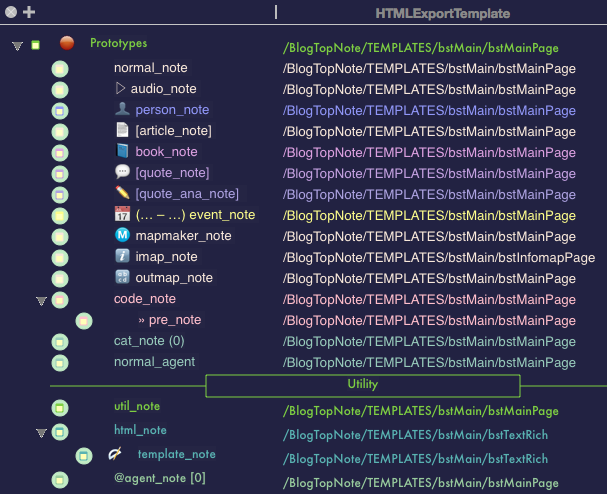This screenshot has height=494, width=607.
Task: Click the normal_note round note icon
Action: pyautogui.click(x=60, y=69)
